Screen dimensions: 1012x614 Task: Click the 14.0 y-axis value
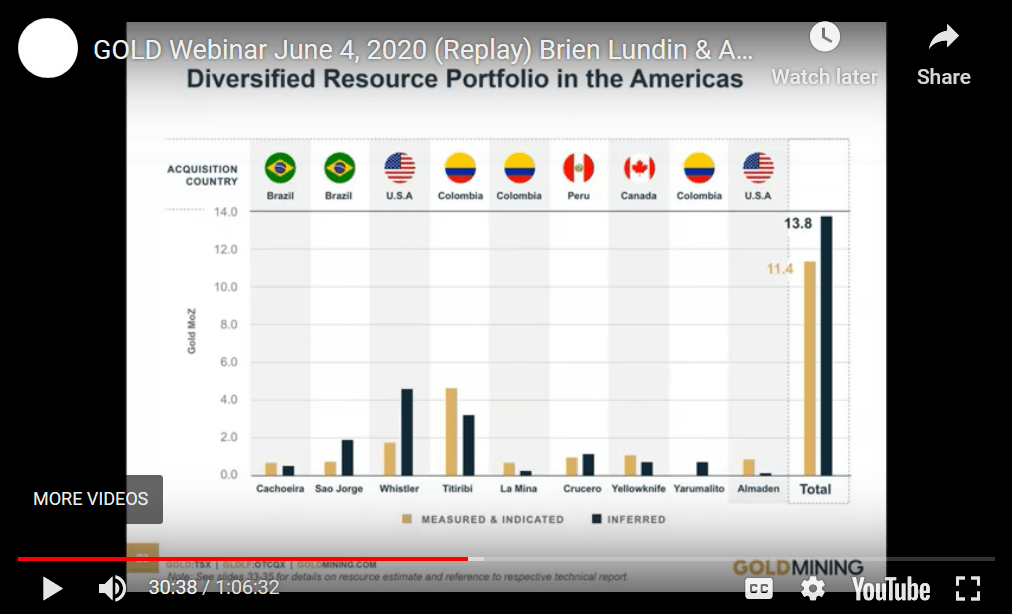click(x=226, y=212)
